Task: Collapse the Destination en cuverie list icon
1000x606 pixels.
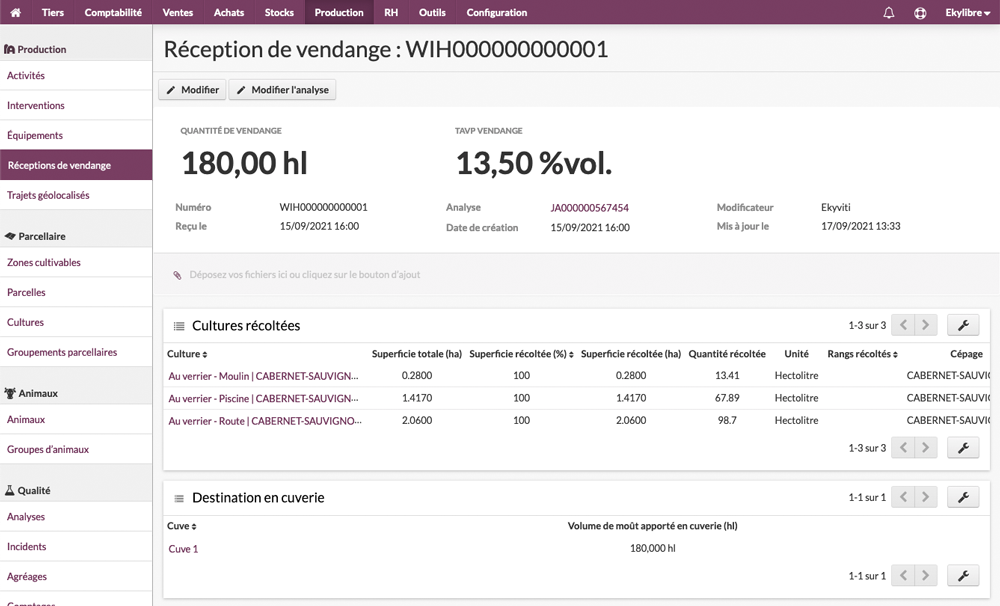Action: click(179, 498)
